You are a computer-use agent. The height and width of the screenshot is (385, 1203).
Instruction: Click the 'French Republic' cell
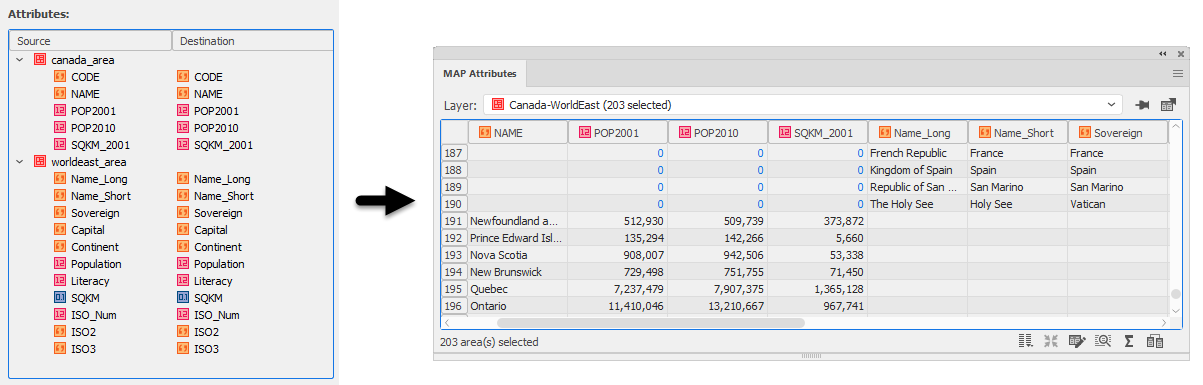coord(918,153)
